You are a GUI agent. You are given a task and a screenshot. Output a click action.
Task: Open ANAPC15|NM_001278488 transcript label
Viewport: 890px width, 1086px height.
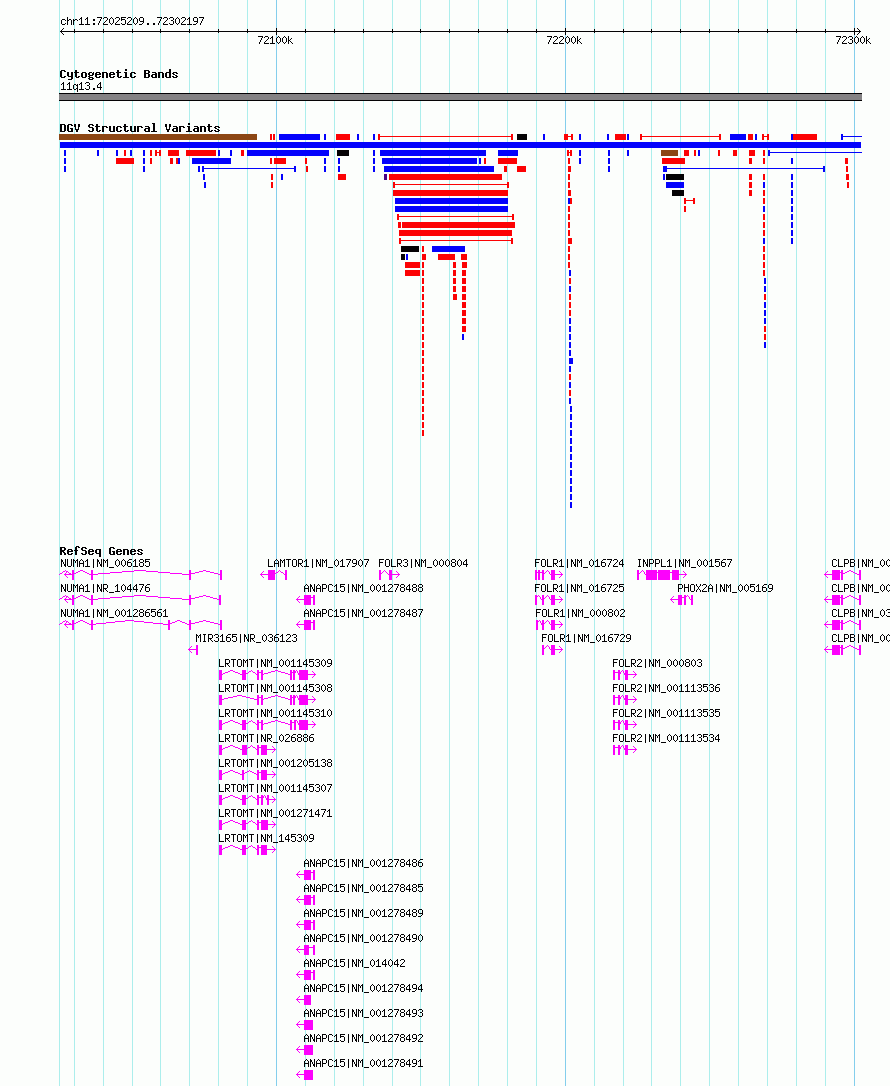(x=364, y=589)
